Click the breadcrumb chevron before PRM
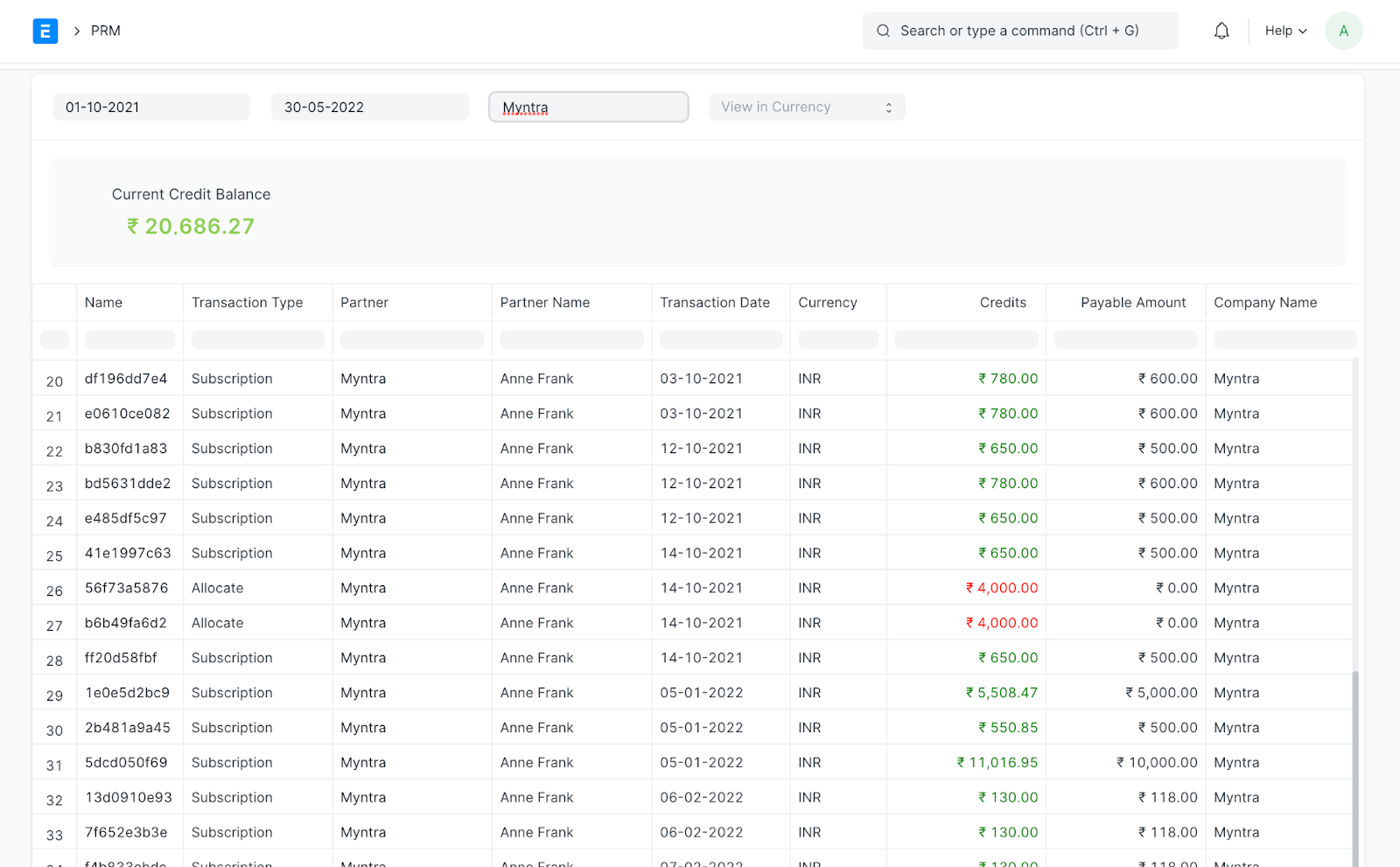Image resolution: width=1400 pixels, height=867 pixels. click(77, 31)
